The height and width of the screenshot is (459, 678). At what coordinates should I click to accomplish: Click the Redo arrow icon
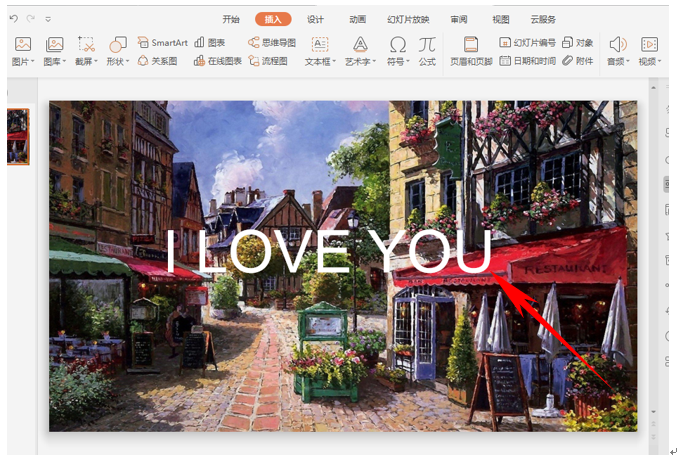tap(31, 19)
